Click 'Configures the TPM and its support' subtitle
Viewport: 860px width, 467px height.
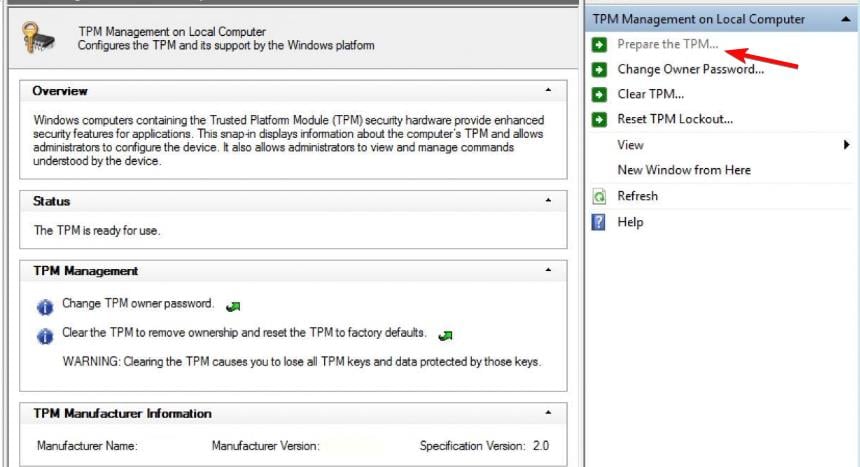[x=226, y=46]
